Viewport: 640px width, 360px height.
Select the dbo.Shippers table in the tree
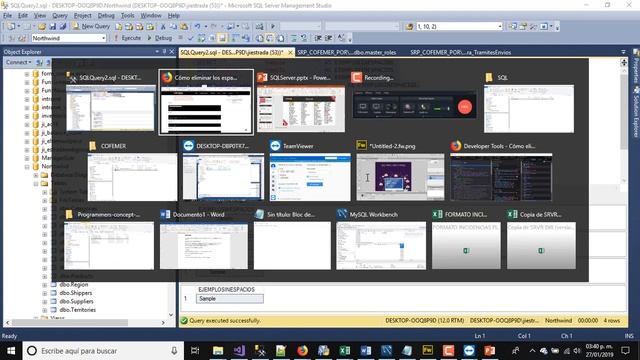[76, 293]
